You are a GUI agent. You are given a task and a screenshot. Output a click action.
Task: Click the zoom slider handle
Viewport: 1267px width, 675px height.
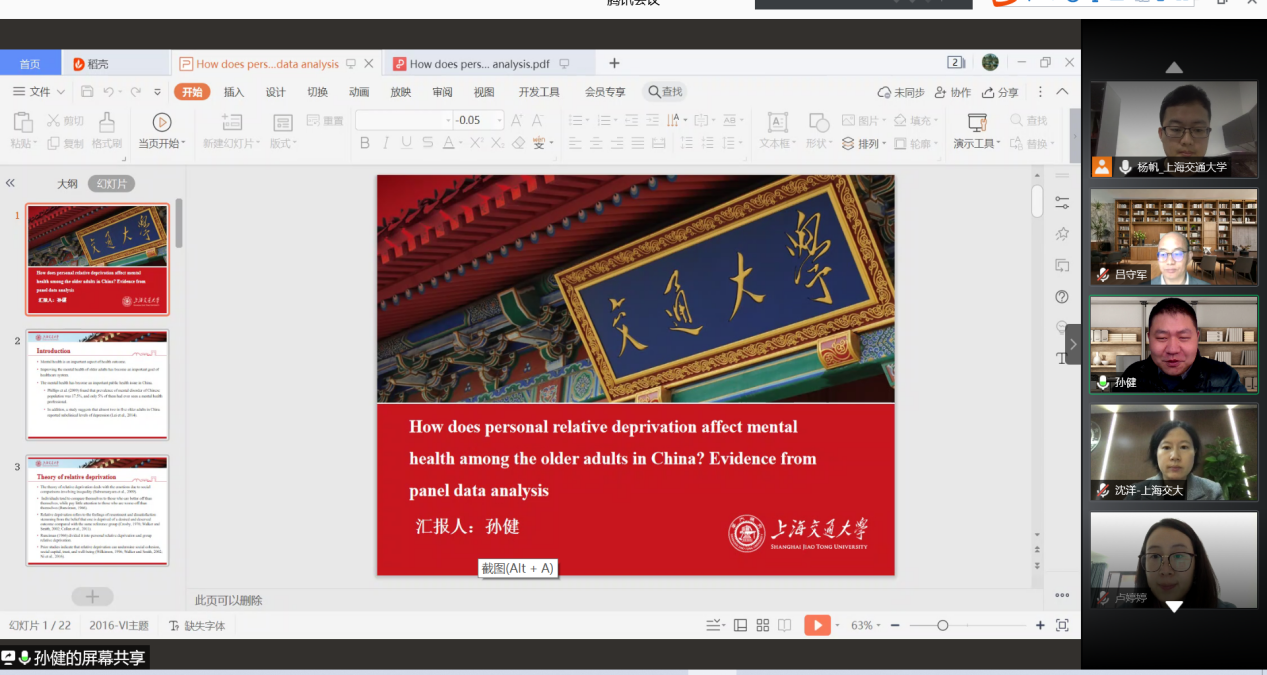[x=942, y=625]
